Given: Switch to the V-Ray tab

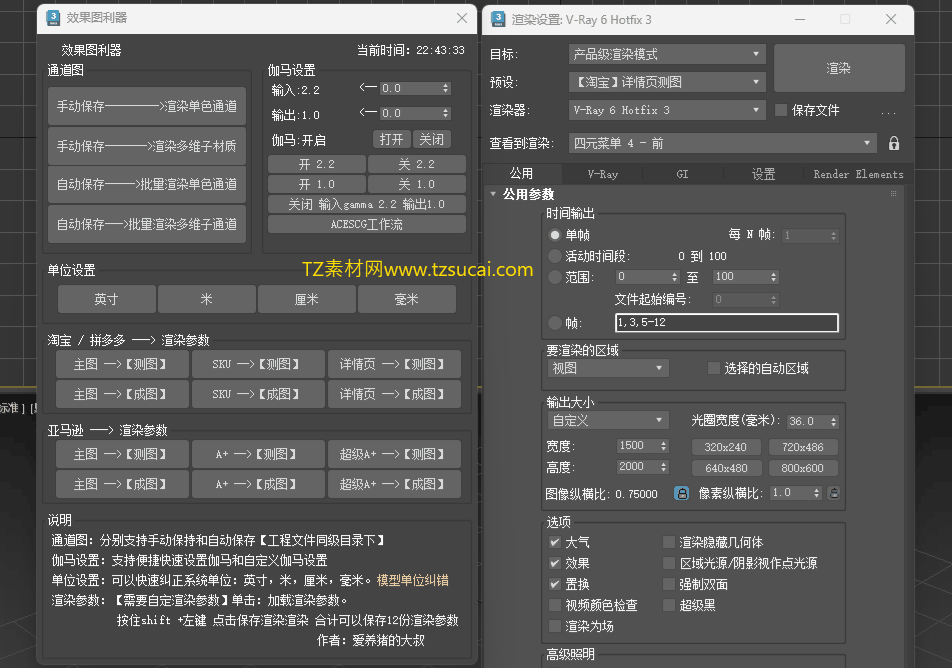Looking at the screenshot, I should [602, 174].
